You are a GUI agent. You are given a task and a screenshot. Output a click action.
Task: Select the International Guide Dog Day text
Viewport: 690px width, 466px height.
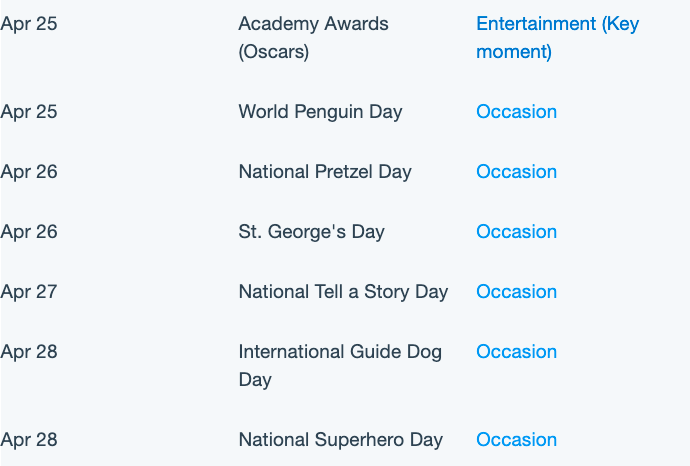pyautogui.click(x=340, y=366)
